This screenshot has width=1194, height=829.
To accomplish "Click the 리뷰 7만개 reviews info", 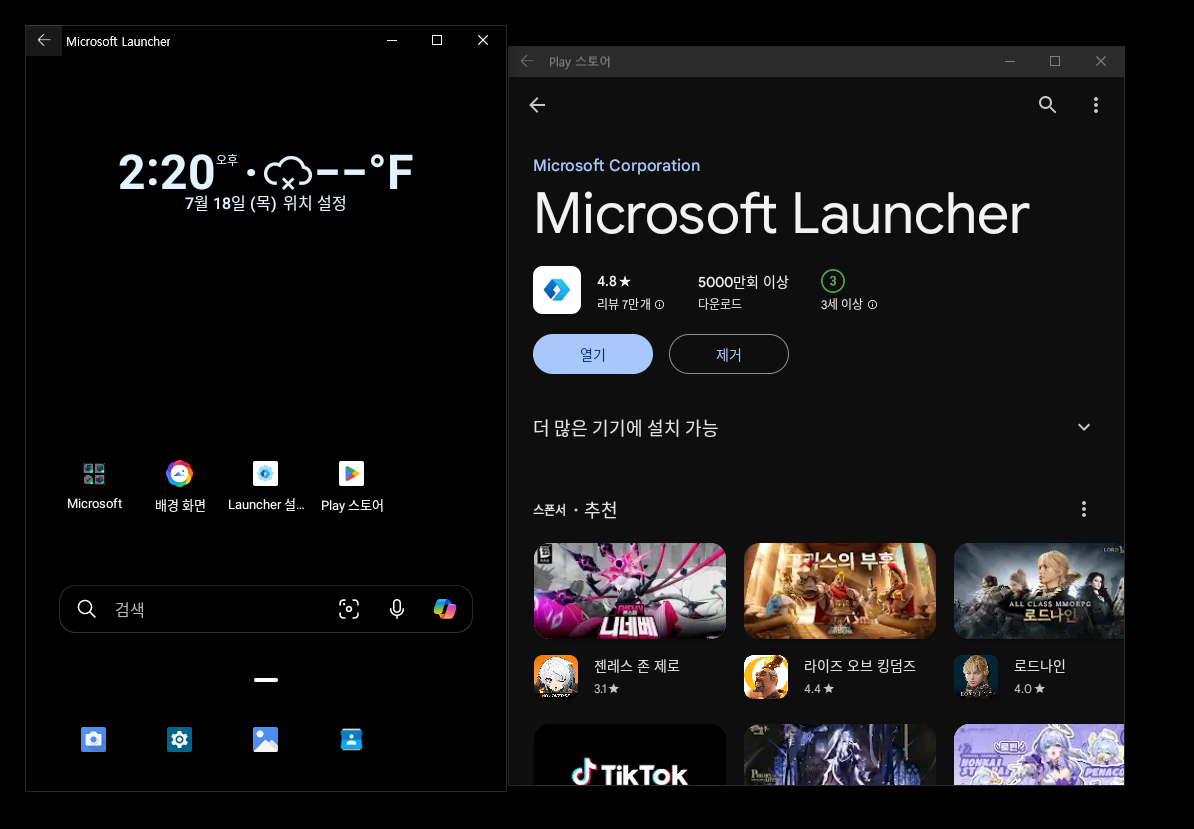I will click(x=631, y=304).
